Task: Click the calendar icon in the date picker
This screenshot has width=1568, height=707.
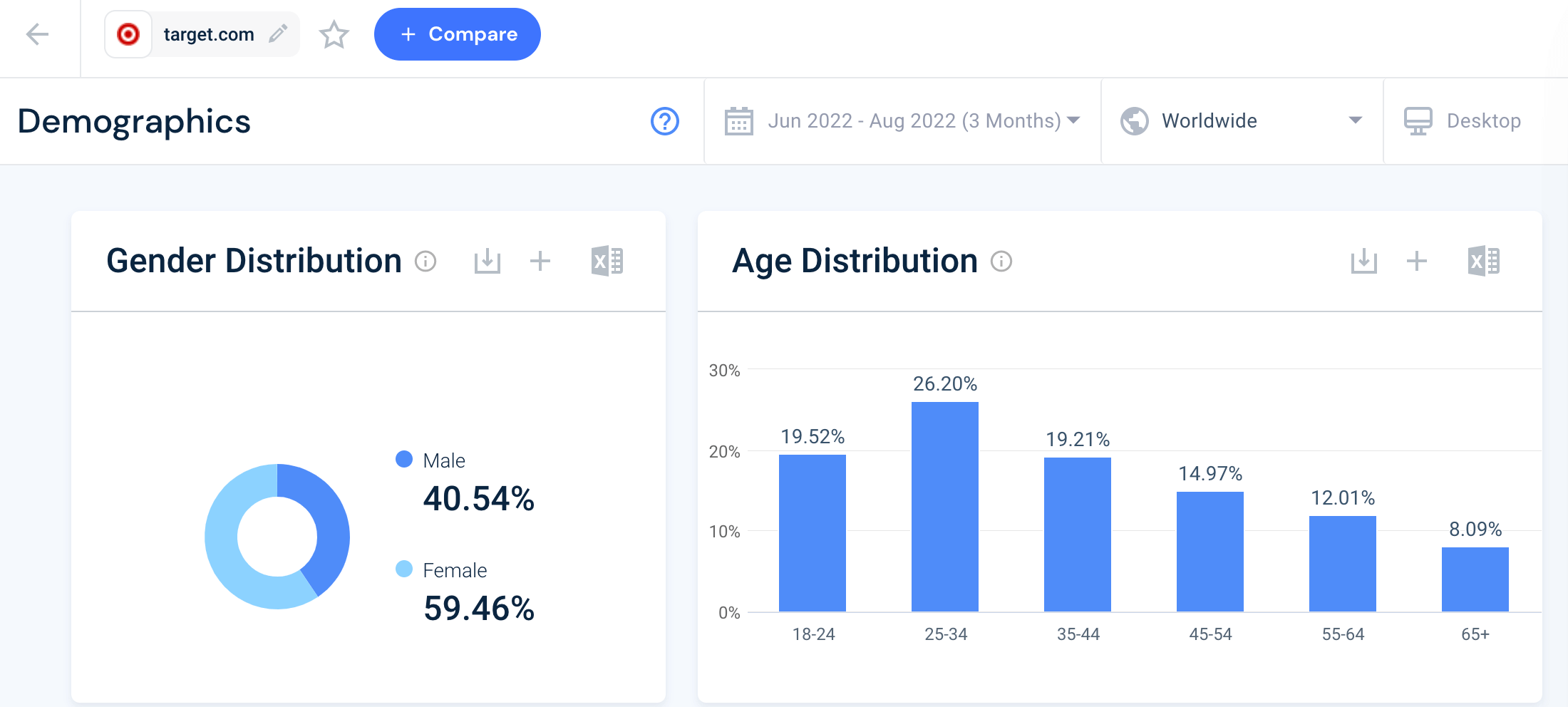Action: pos(739,121)
